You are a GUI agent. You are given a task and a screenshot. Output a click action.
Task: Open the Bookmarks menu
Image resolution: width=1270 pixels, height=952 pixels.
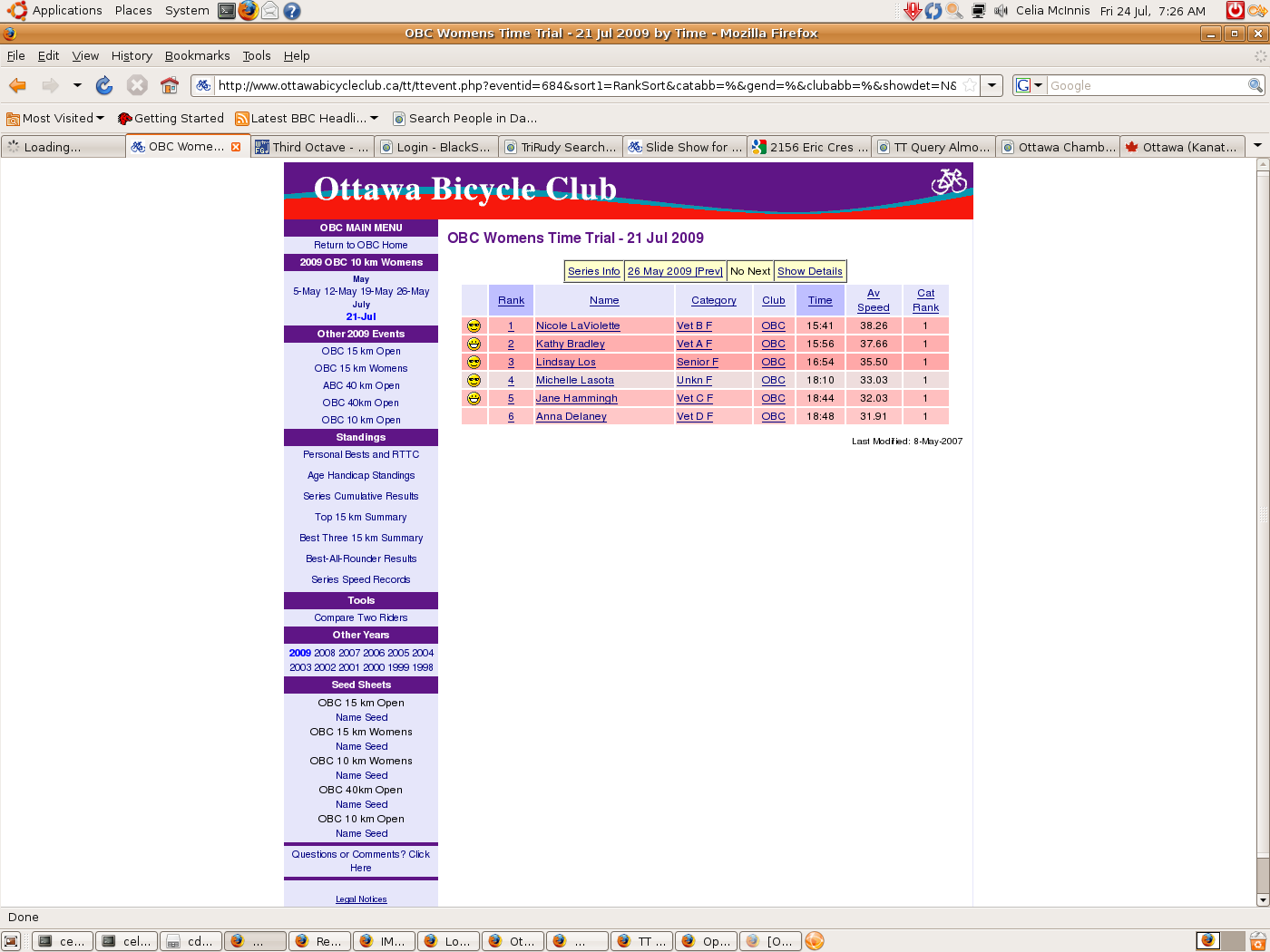197,55
